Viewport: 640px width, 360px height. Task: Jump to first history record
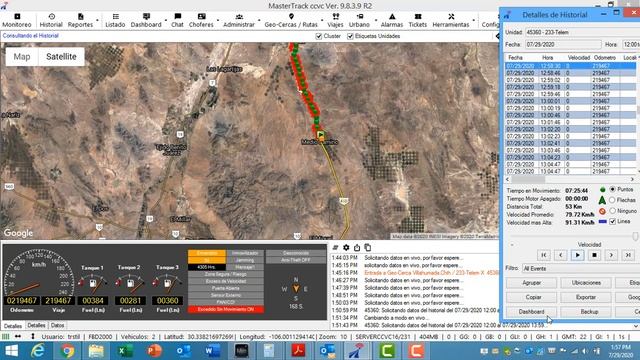pos(544,255)
